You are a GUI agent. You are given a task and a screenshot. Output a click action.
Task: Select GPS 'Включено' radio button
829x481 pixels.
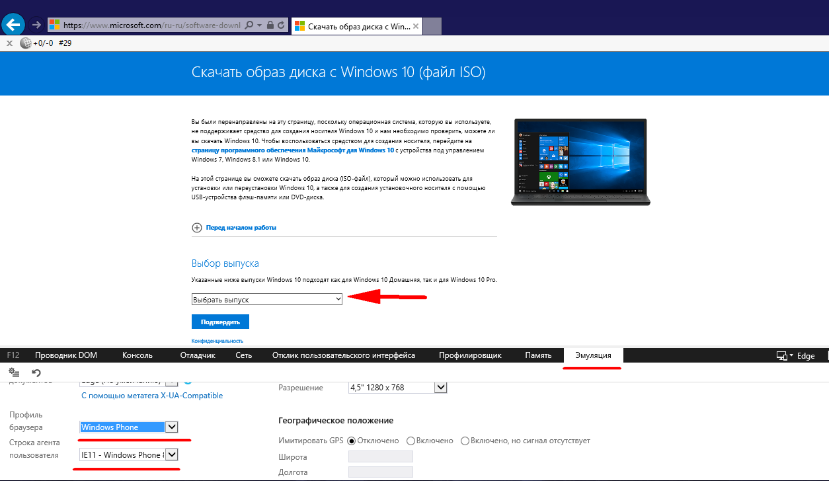(x=410, y=441)
